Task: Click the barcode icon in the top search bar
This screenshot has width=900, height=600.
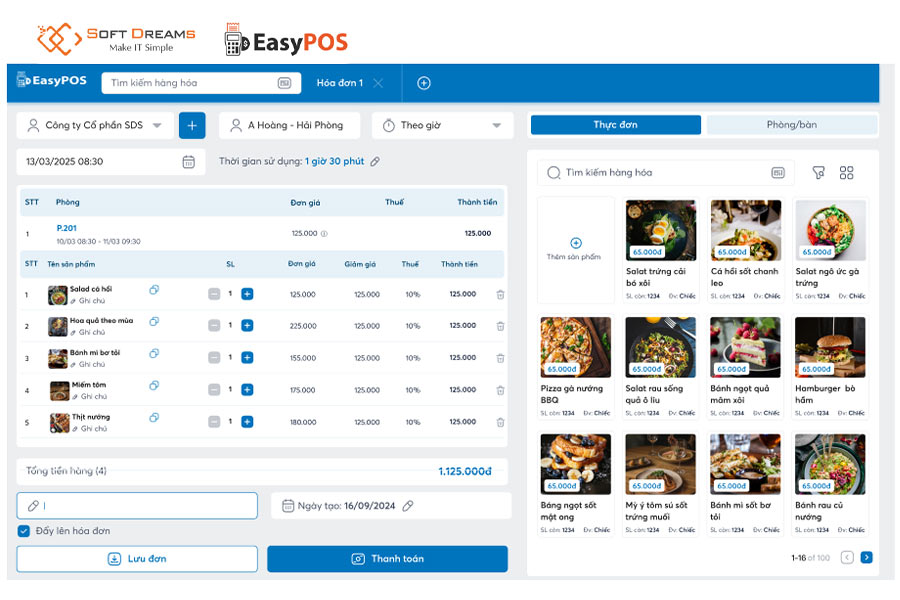Action: (284, 83)
